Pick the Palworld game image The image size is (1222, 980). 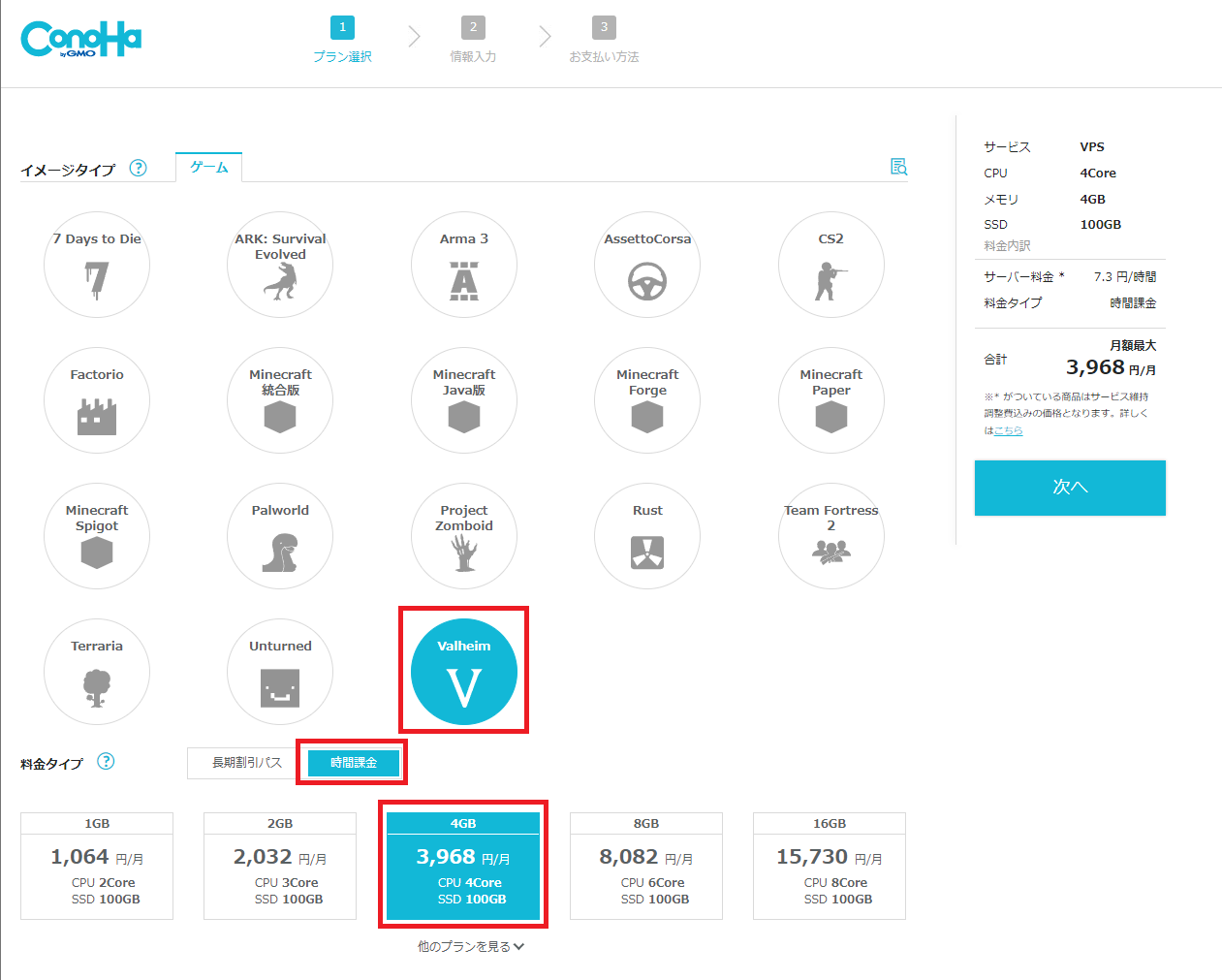pyautogui.click(x=280, y=536)
